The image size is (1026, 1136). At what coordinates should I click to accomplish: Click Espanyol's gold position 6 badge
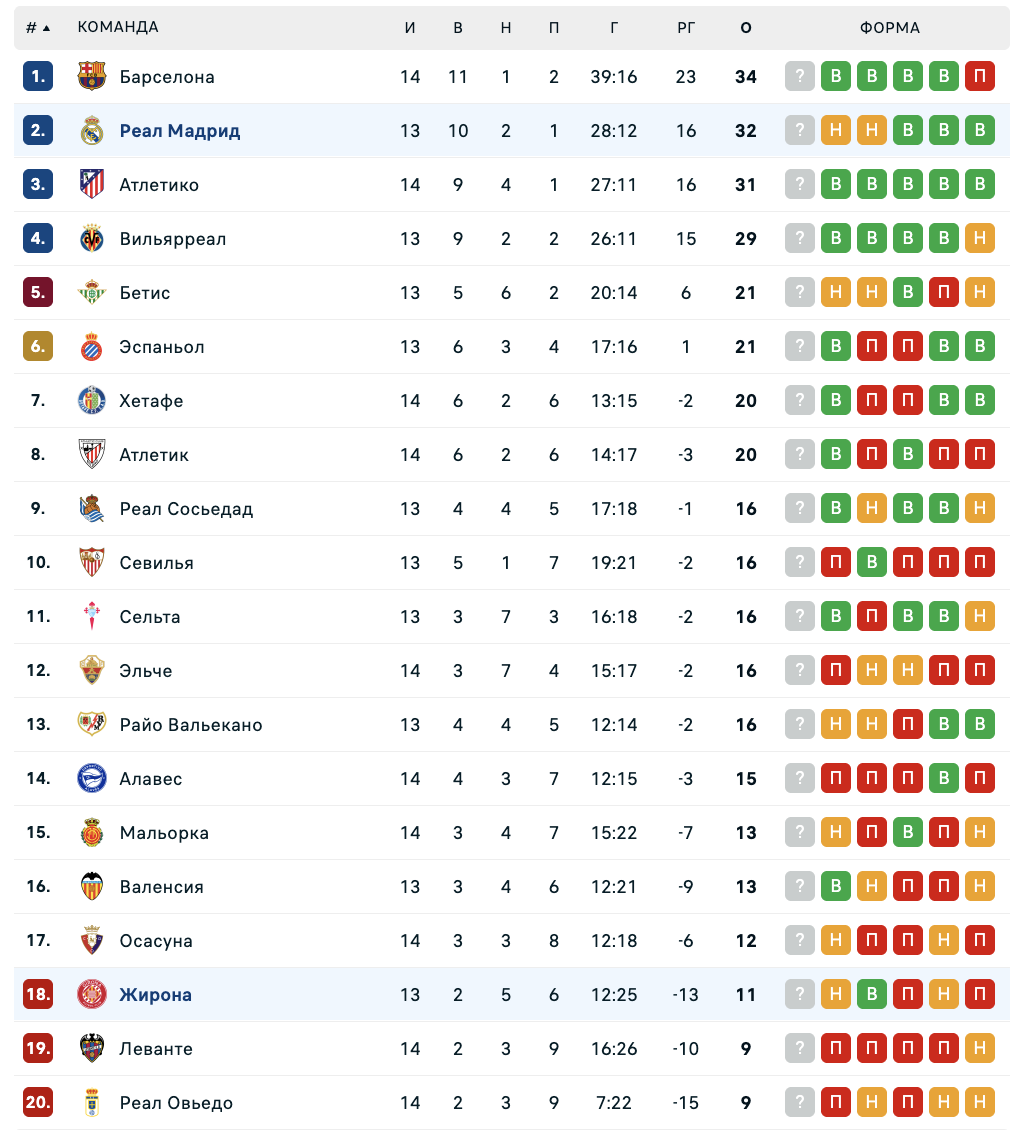click(38, 347)
